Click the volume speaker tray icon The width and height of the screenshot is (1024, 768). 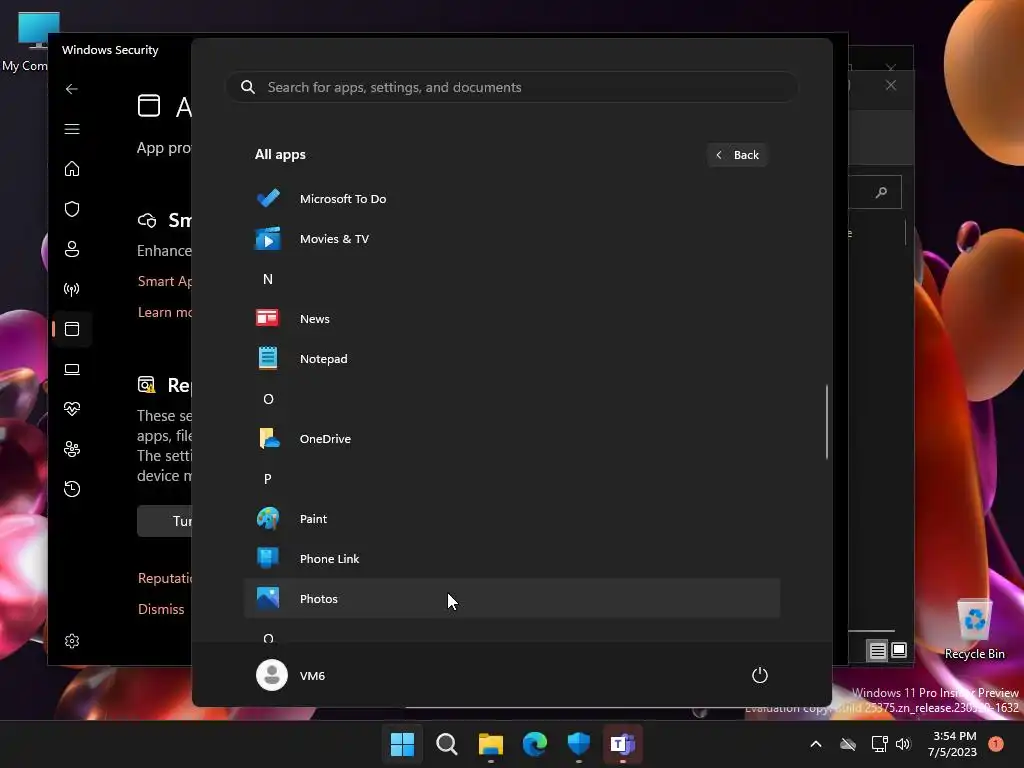(903, 744)
